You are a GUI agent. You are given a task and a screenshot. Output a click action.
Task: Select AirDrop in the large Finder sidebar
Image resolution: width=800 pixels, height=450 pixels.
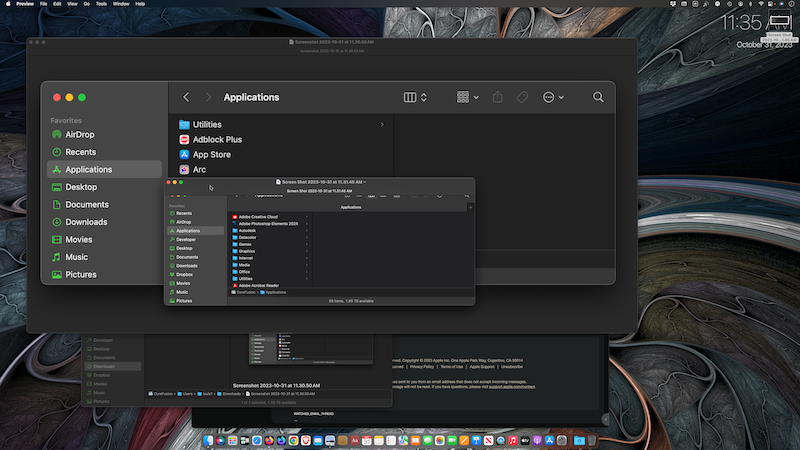click(78, 134)
